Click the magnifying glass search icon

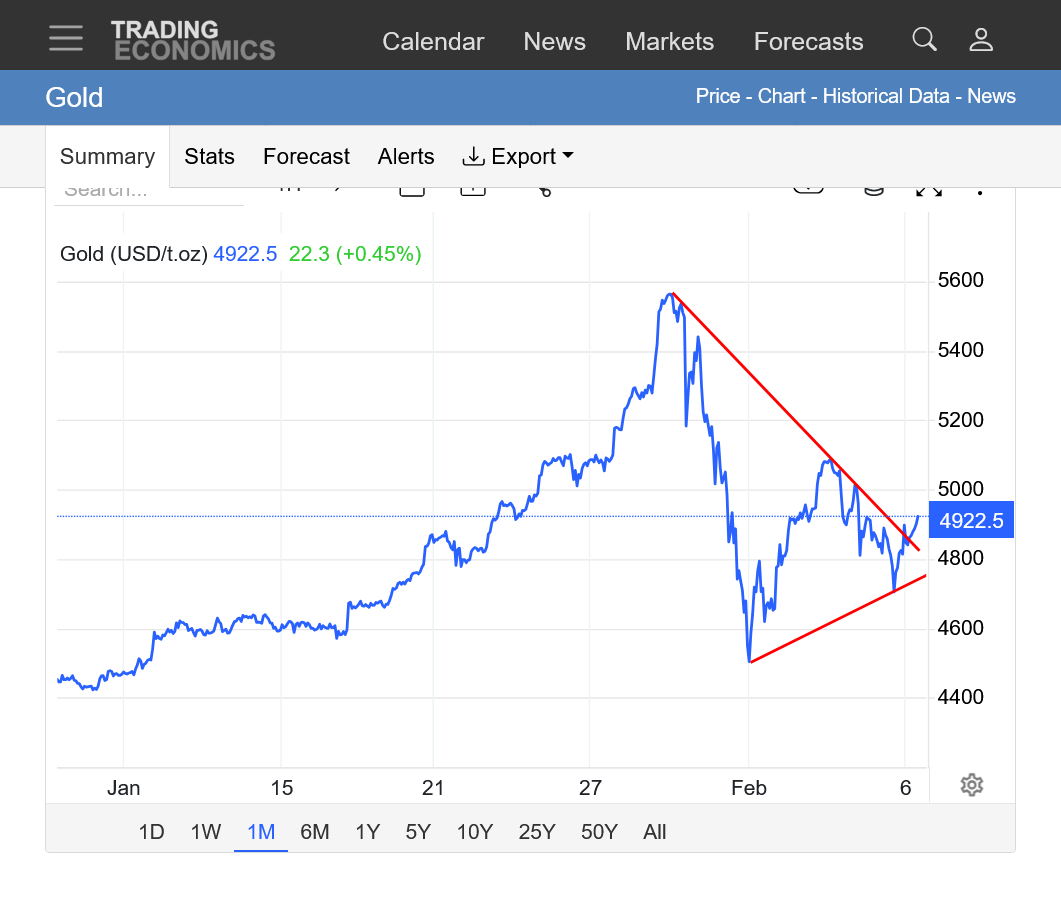coord(925,40)
